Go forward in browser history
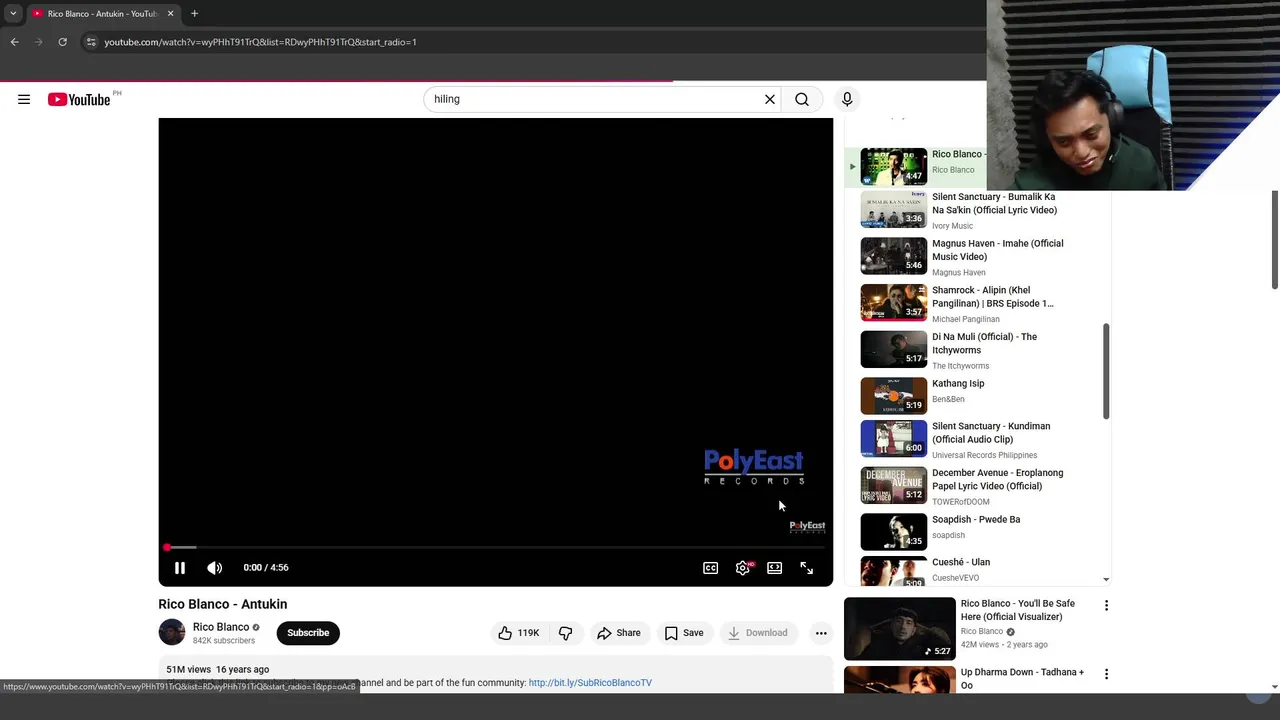The height and width of the screenshot is (720, 1280). coord(38,42)
